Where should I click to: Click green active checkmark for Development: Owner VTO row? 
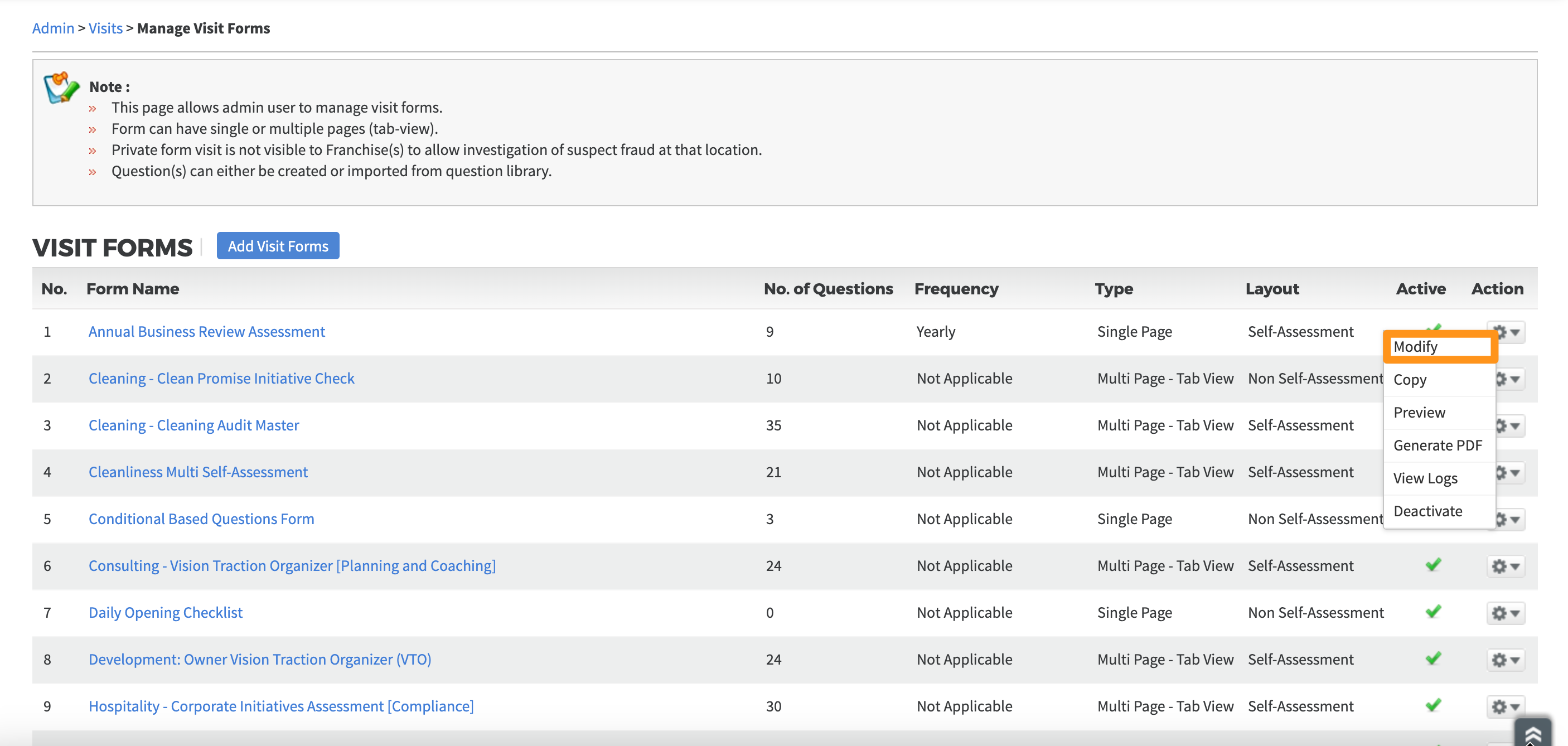pos(1433,658)
